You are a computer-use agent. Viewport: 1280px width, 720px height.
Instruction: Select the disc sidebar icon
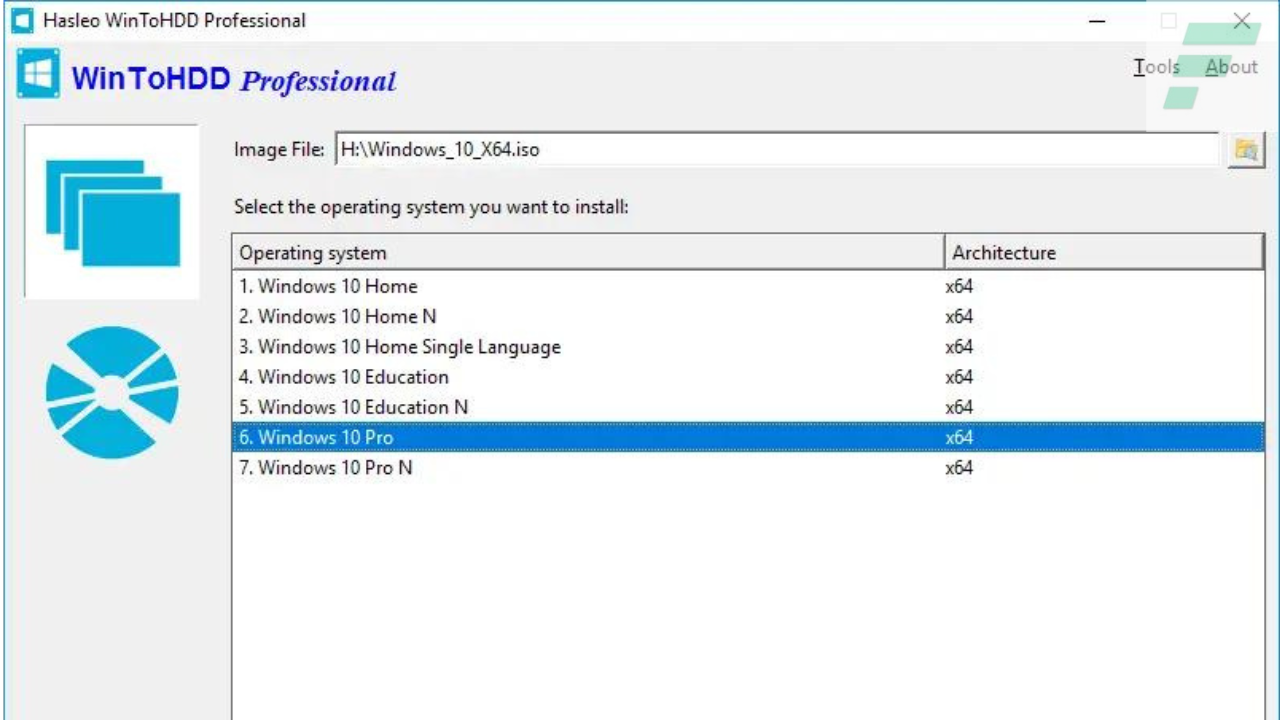click(112, 392)
